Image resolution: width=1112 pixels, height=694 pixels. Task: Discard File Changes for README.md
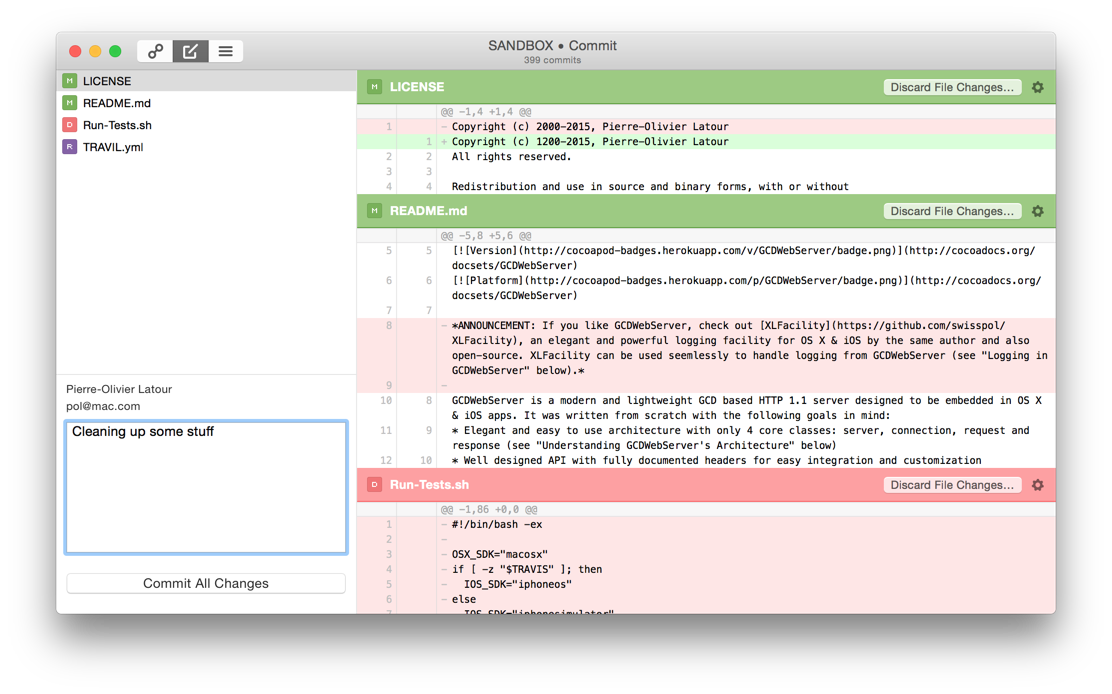(x=952, y=211)
